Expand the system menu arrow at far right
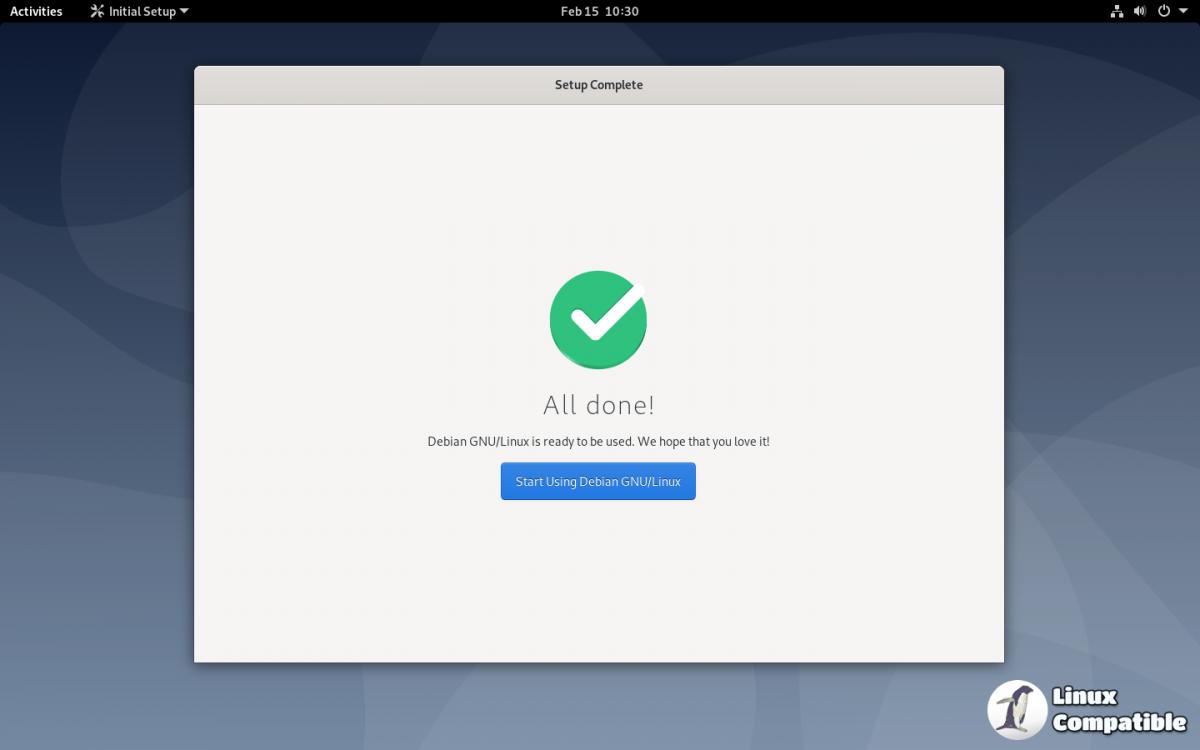1200x750 pixels. (x=1183, y=12)
